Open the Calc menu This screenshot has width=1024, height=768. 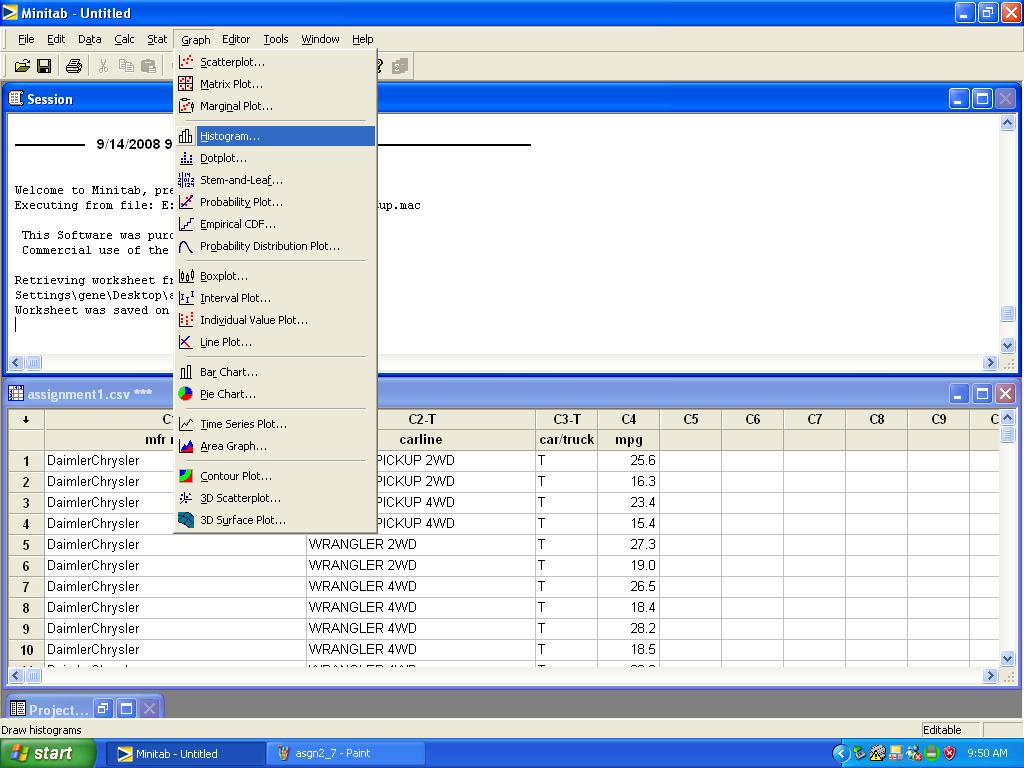coord(124,39)
